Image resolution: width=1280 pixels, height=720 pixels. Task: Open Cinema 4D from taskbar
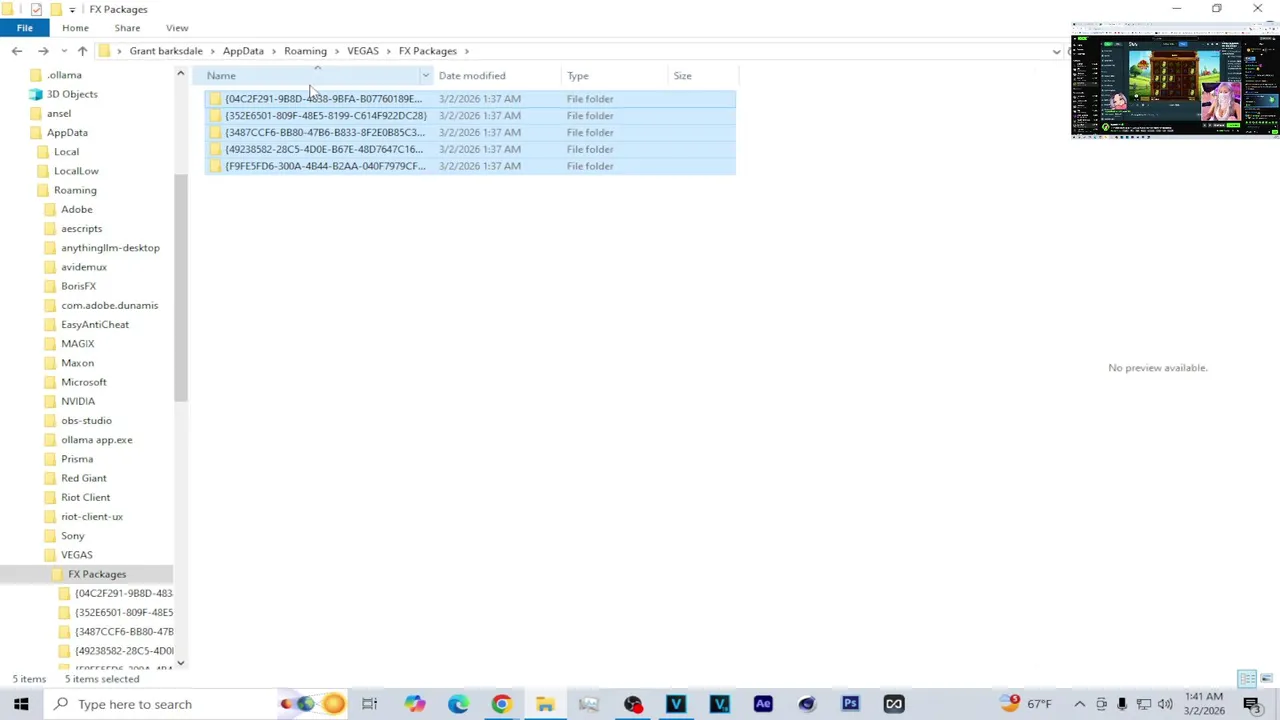point(807,704)
